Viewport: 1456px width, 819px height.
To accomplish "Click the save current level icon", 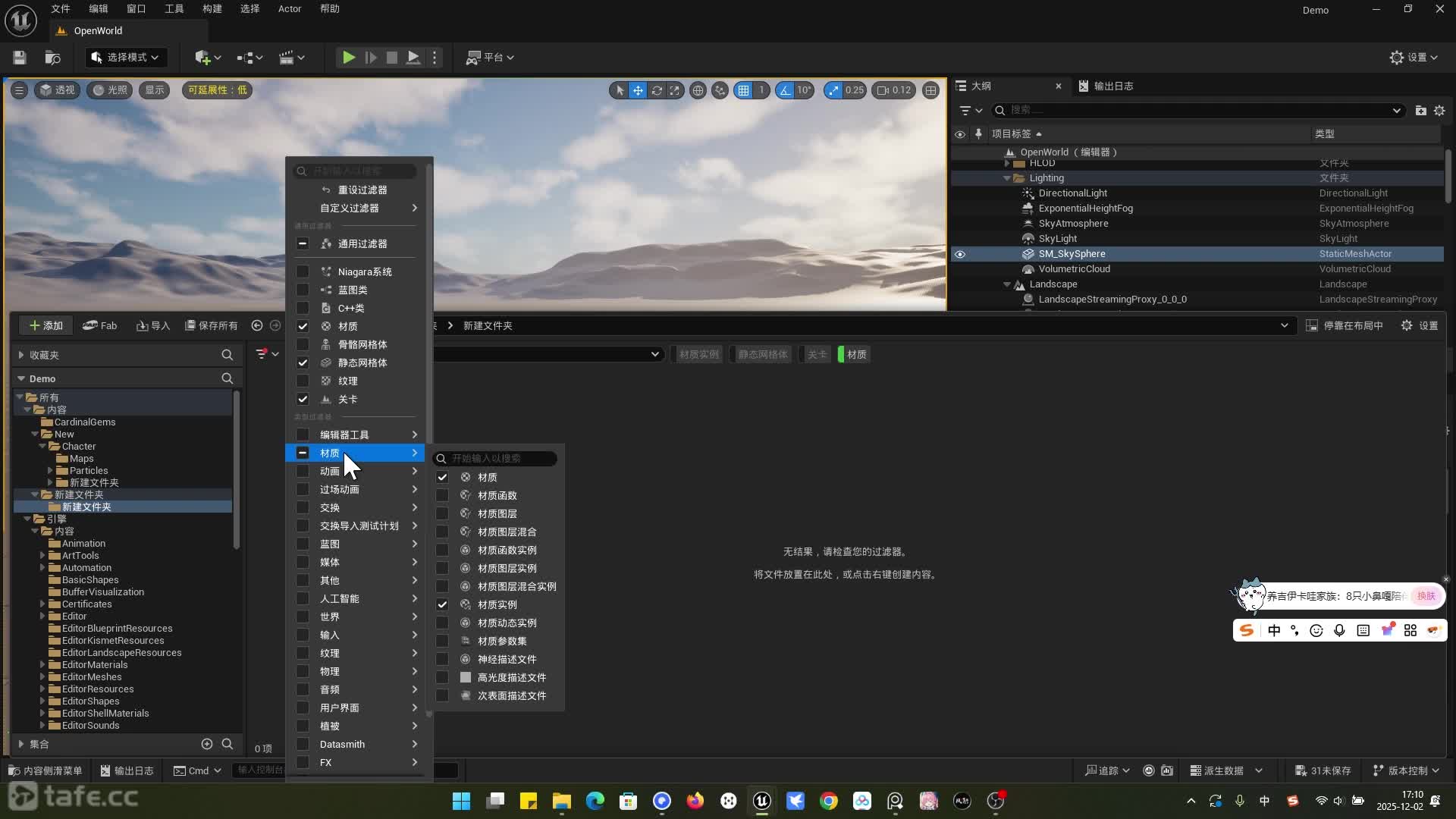I will pos(20,58).
